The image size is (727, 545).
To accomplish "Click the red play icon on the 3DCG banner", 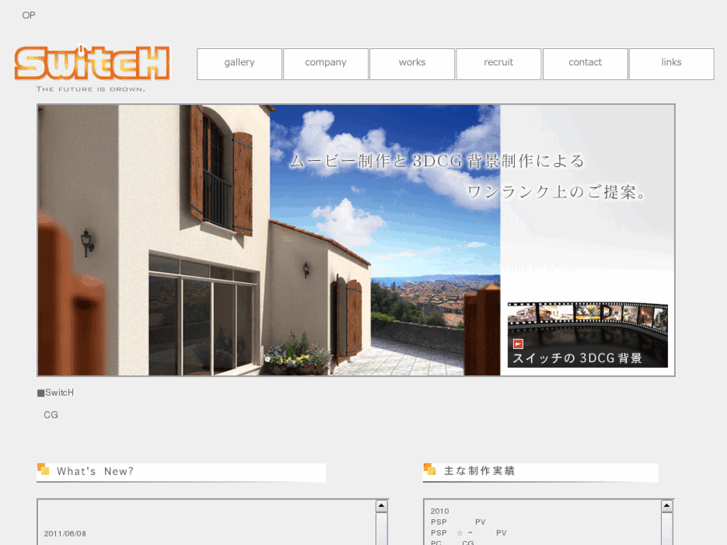I will pos(518,344).
